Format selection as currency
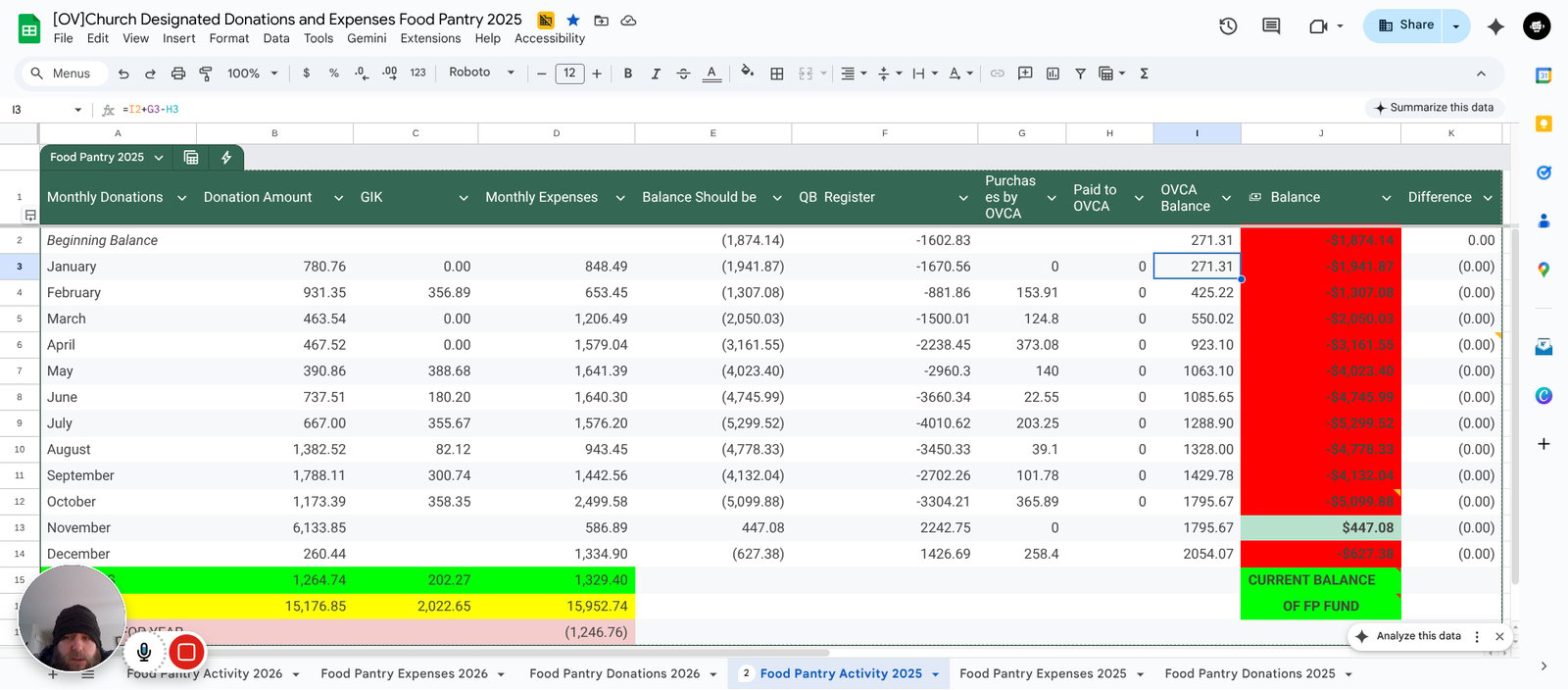The width and height of the screenshot is (1568, 690). click(307, 74)
